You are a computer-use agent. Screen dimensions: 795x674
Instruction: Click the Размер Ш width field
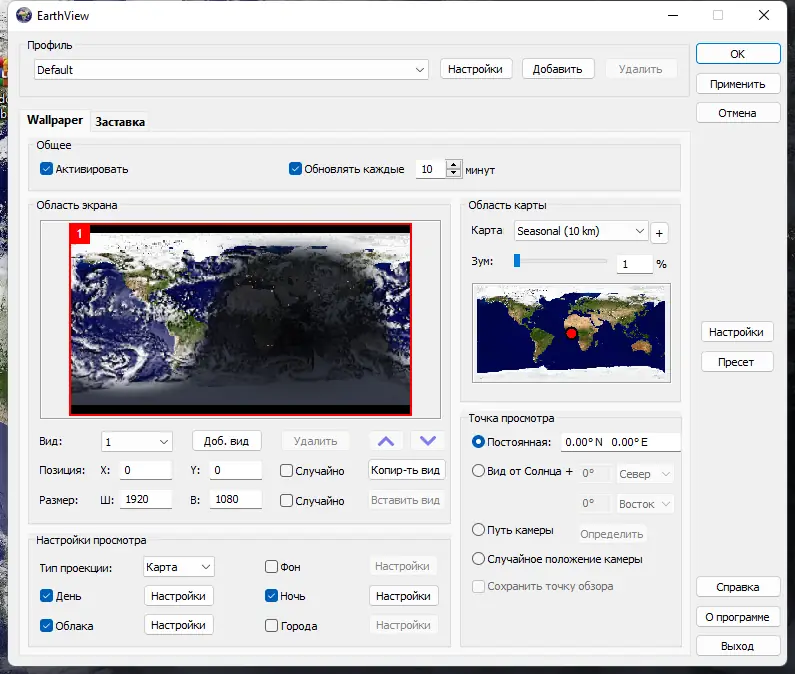[x=146, y=500]
